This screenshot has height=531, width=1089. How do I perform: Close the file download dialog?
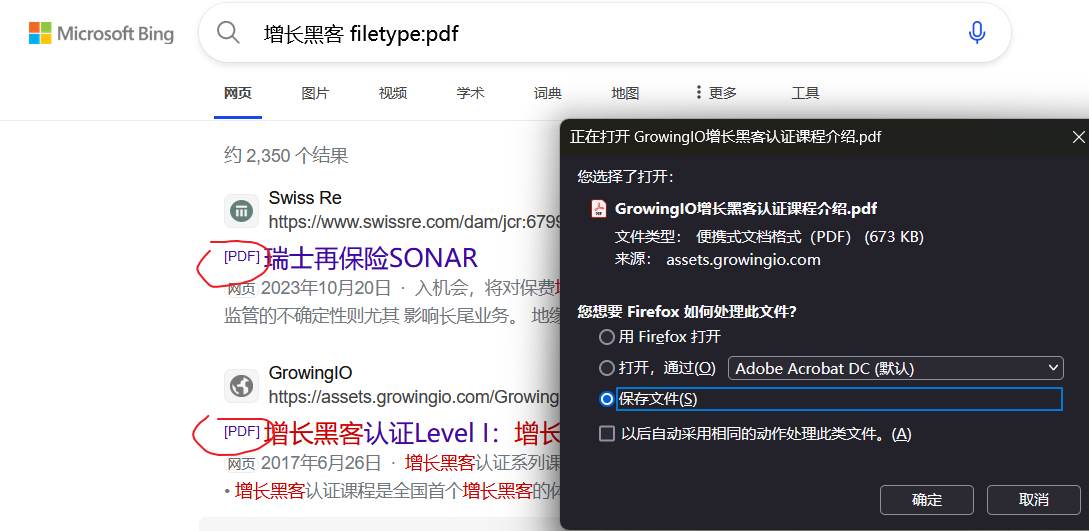coord(1077,137)
